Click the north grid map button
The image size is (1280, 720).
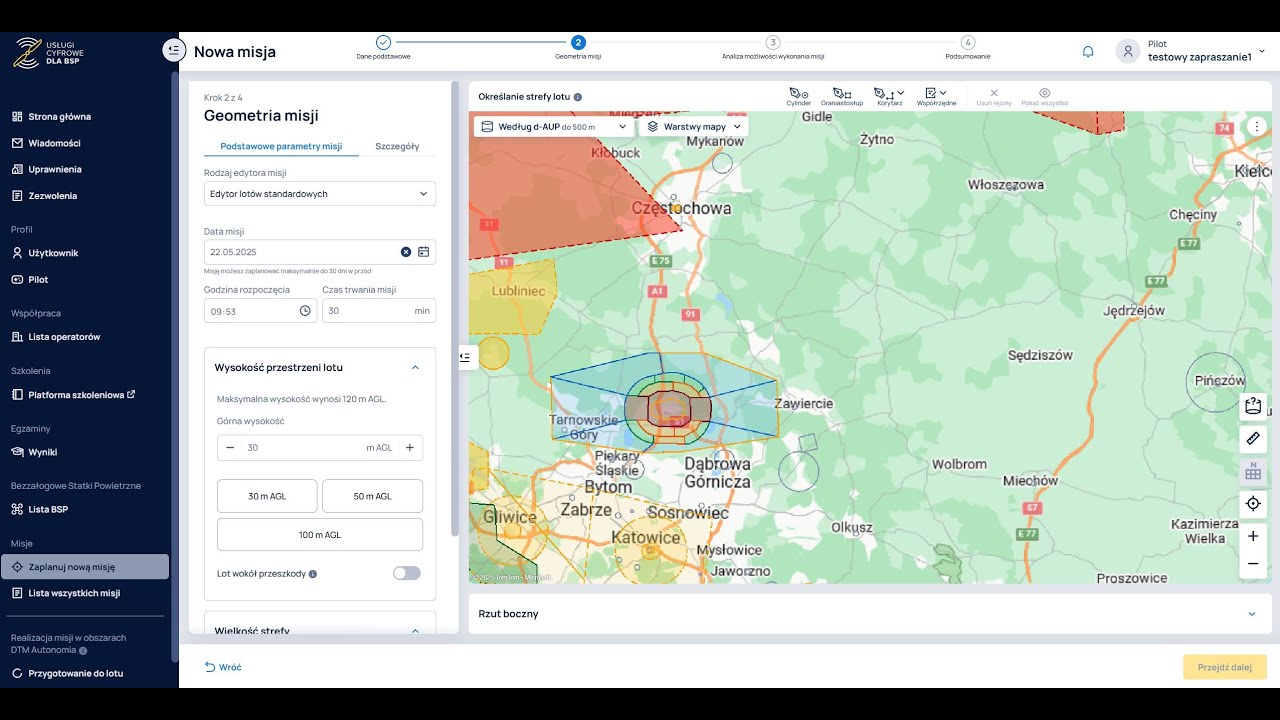point(1253,471)
